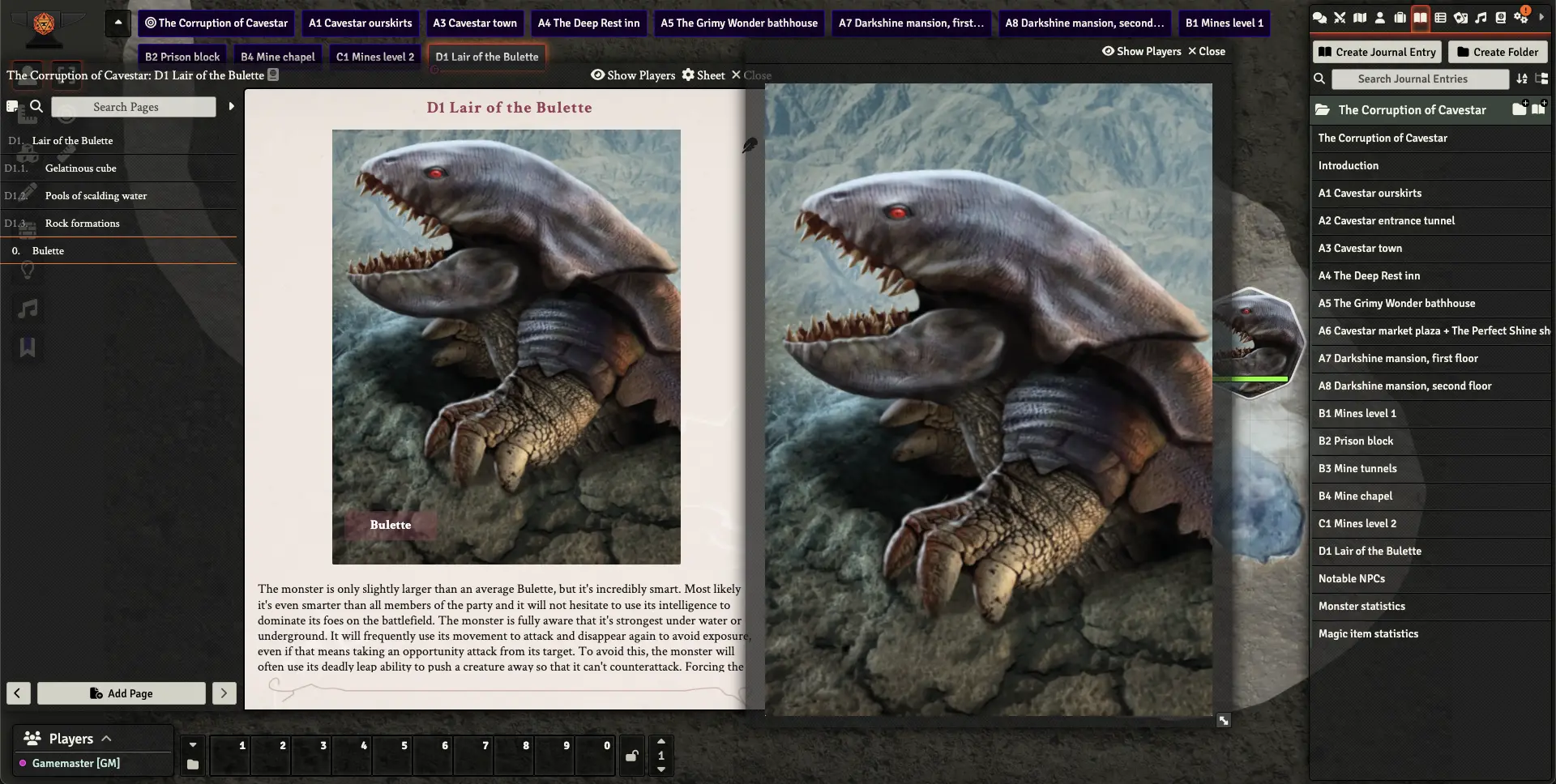Open the Actors sidebar tab
The image size is (1556, 784).
point(1380,18)
